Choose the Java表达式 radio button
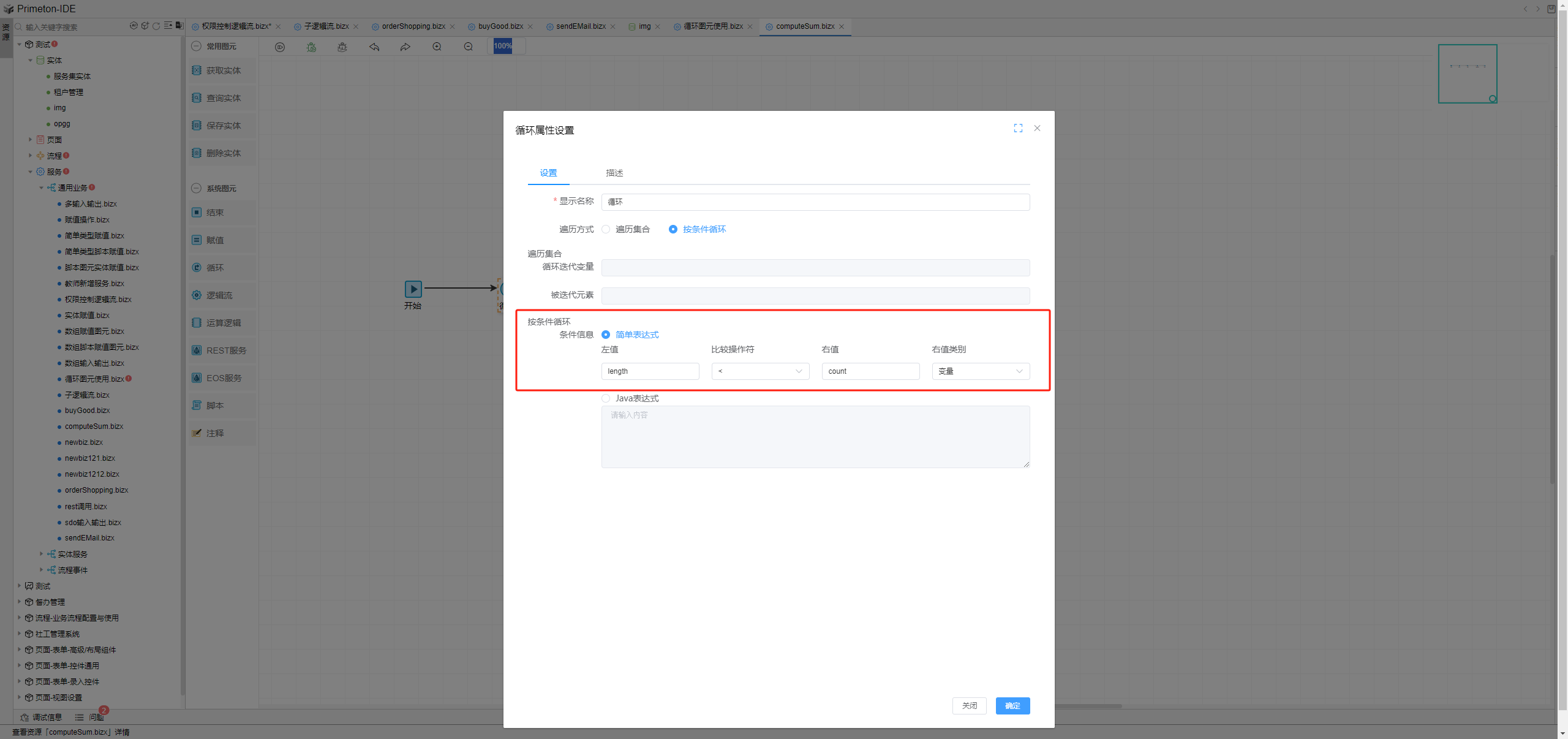 [x=606, y=398]
